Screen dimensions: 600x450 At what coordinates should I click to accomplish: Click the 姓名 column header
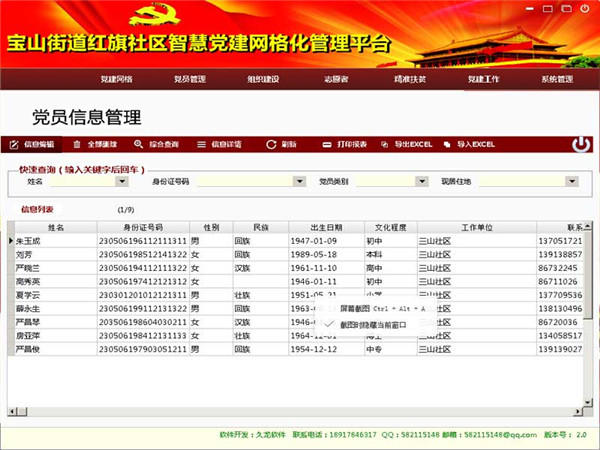tap(56, 227)
